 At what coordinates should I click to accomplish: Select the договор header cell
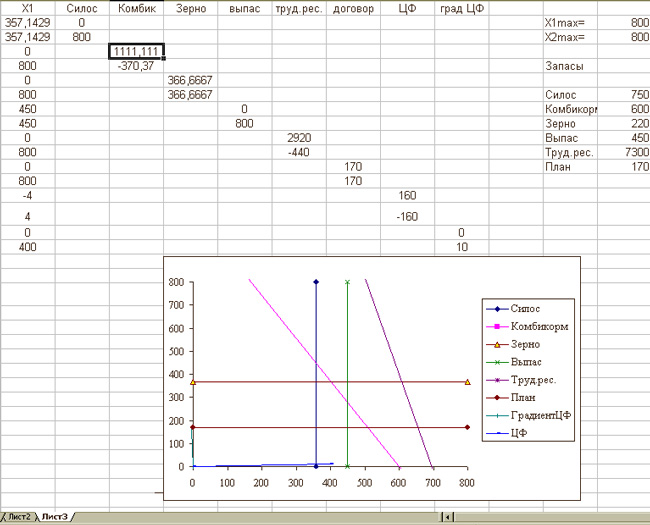[353, 8]
